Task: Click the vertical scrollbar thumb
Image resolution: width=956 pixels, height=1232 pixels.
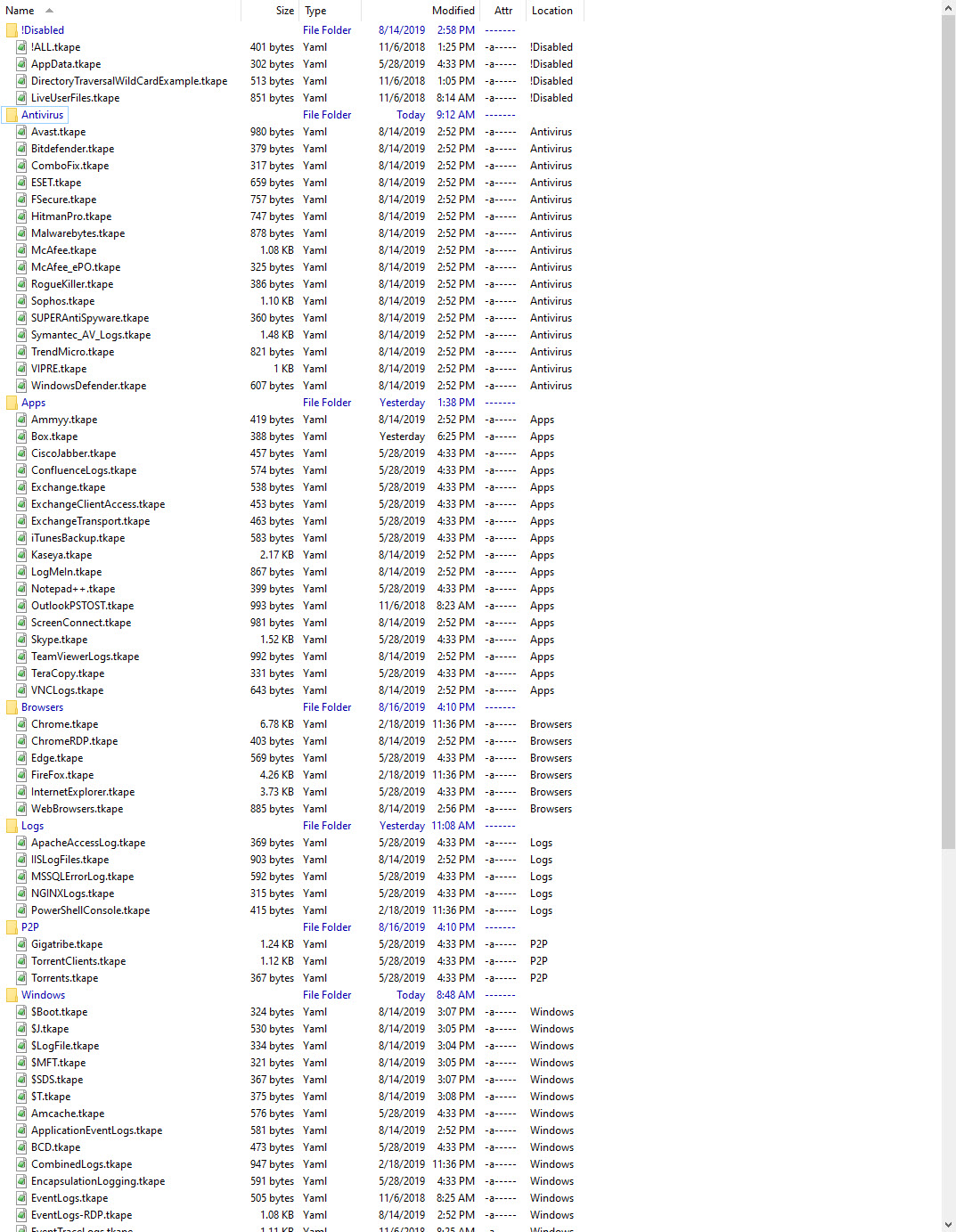Action: pyautogui.click(x=948, y=431)
